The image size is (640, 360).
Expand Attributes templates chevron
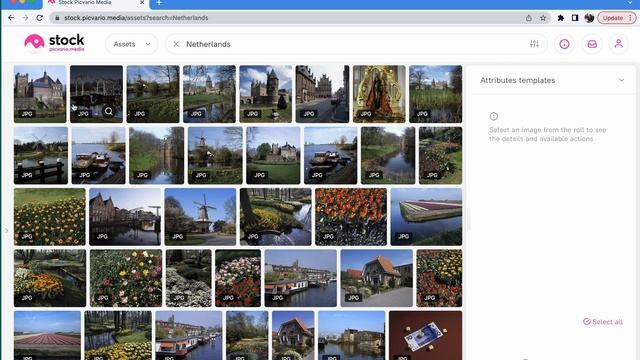(621, 80)
